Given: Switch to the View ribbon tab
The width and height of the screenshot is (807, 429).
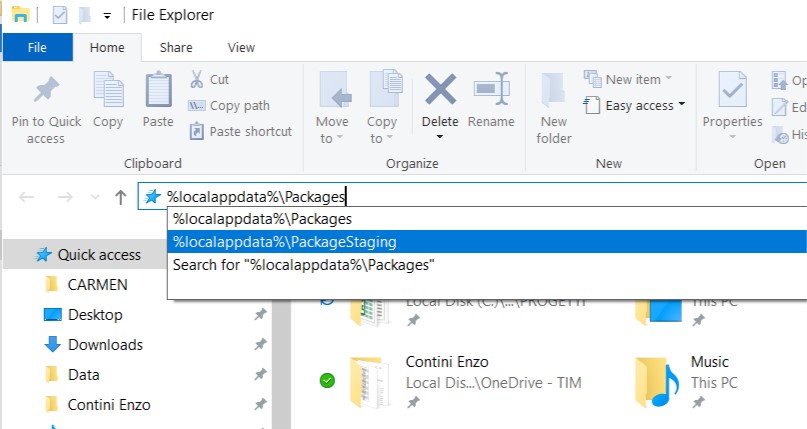Looking at the screenshot, I should tap(241, 47).
